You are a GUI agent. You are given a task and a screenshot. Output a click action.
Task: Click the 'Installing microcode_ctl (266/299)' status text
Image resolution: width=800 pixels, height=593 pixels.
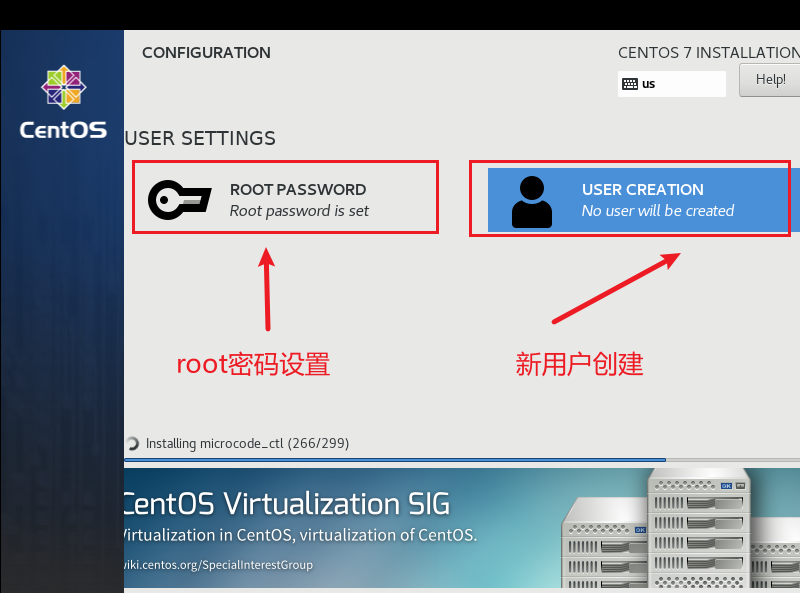[x=247, y=443]
